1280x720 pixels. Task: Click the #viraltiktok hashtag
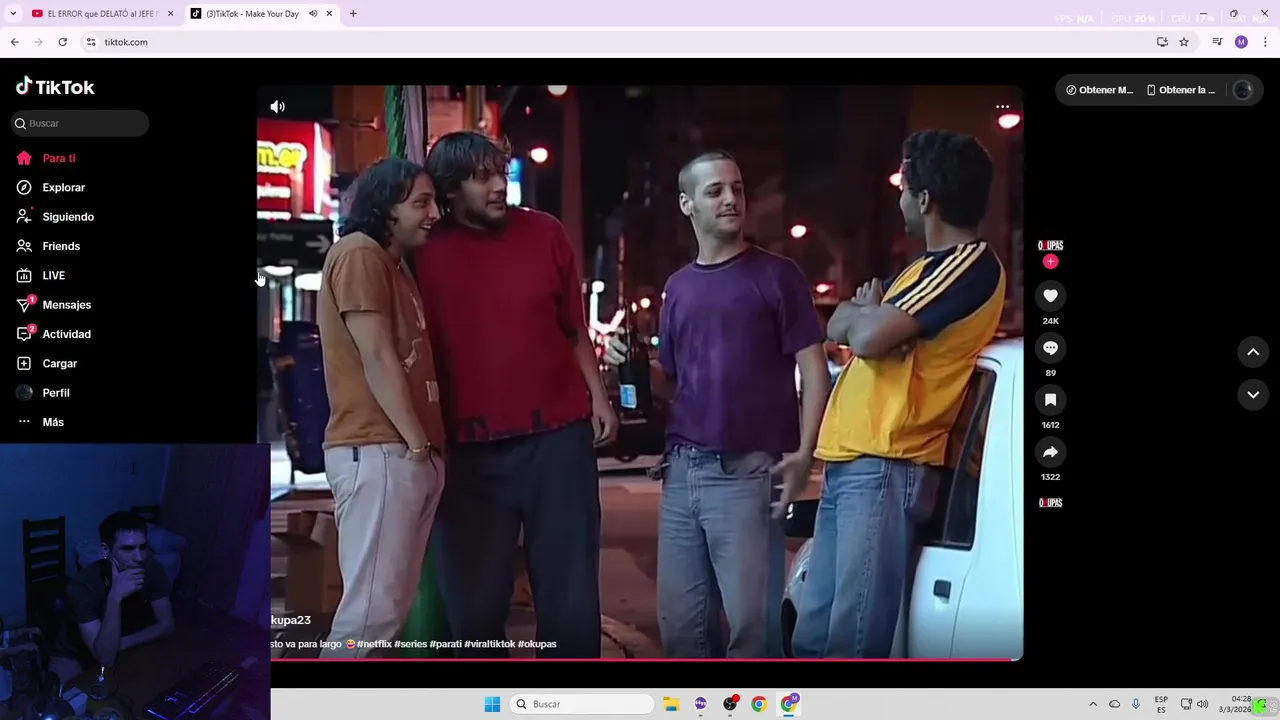coord(490,644)
